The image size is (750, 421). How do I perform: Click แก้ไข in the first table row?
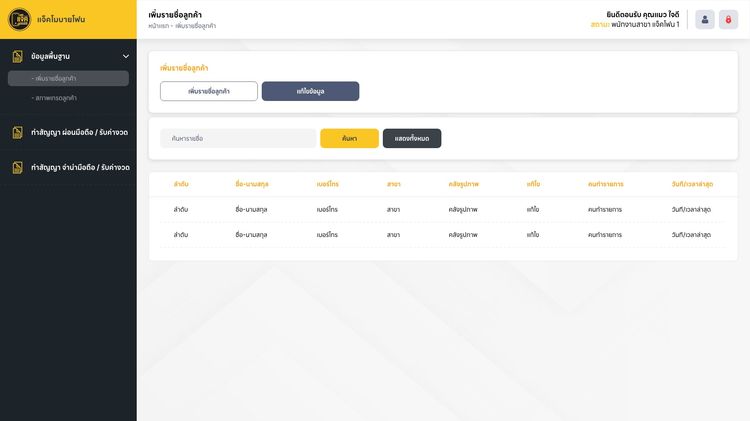click(x=533, y=209)
